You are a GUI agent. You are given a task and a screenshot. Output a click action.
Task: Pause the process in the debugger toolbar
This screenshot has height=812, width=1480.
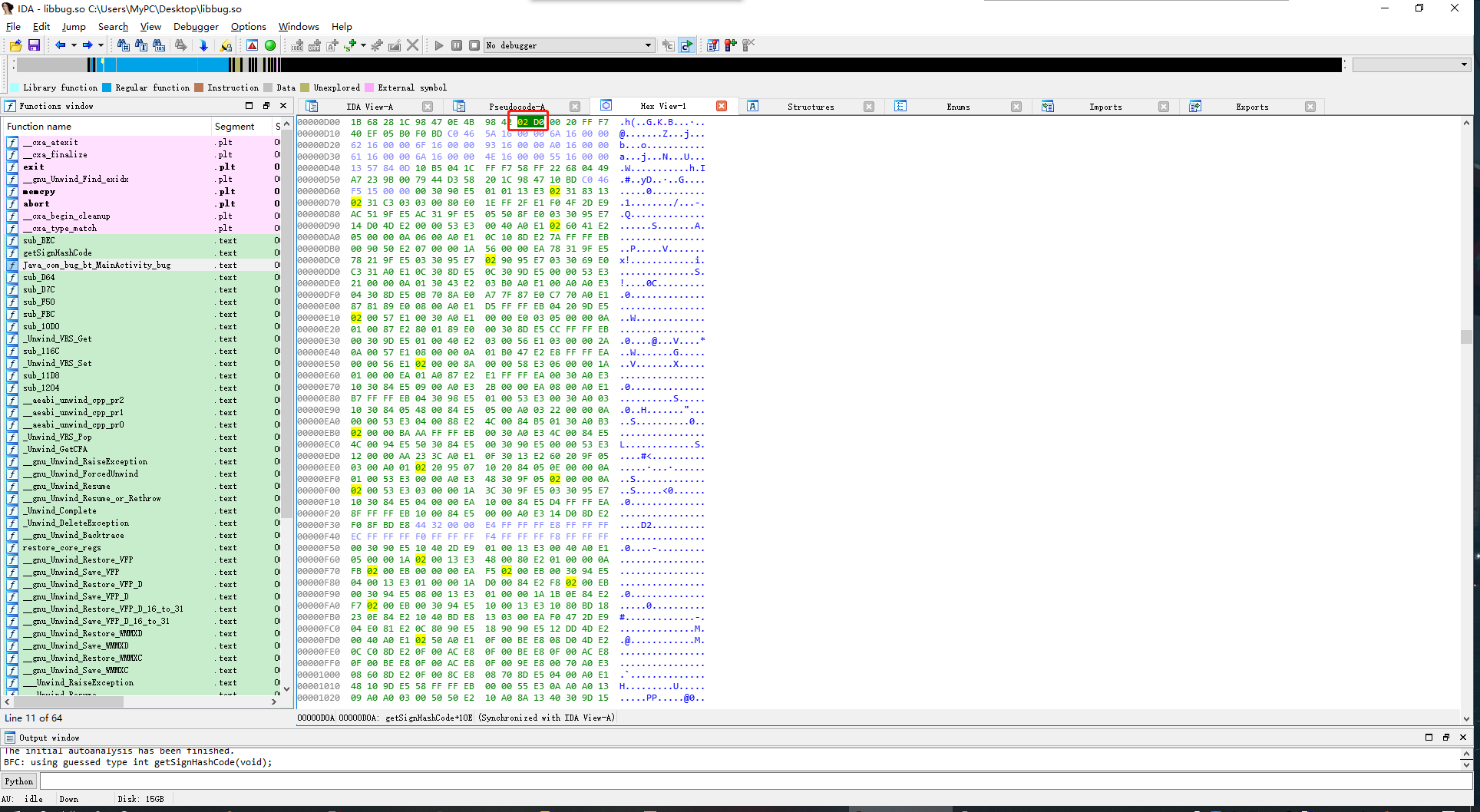[x=457, y=45]
